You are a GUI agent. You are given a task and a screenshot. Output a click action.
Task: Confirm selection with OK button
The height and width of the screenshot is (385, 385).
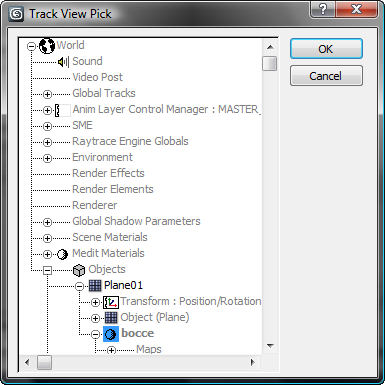click(x=326, y=49)
